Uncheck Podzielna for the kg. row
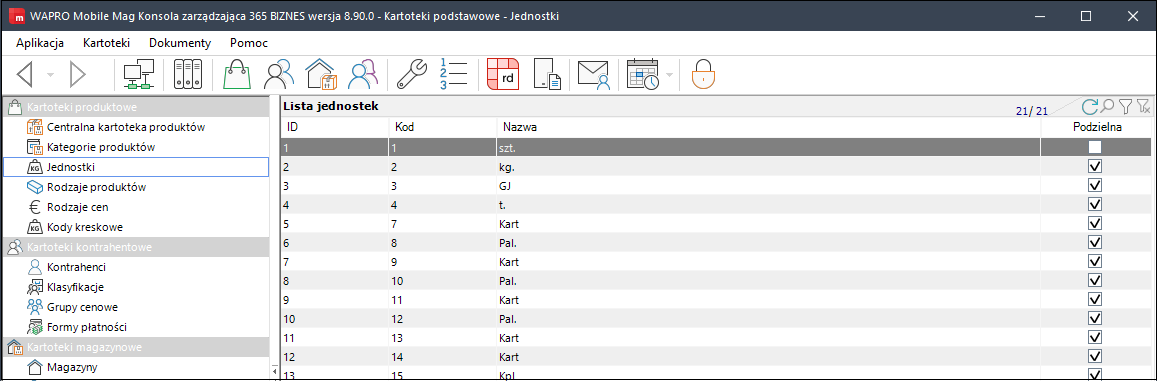Image resolution: width=1157 pixels, height=381 pixels. coord(1095,166)
